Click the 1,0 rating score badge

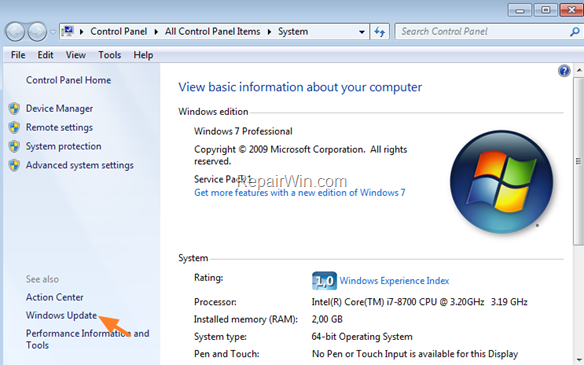coord(324,281)
